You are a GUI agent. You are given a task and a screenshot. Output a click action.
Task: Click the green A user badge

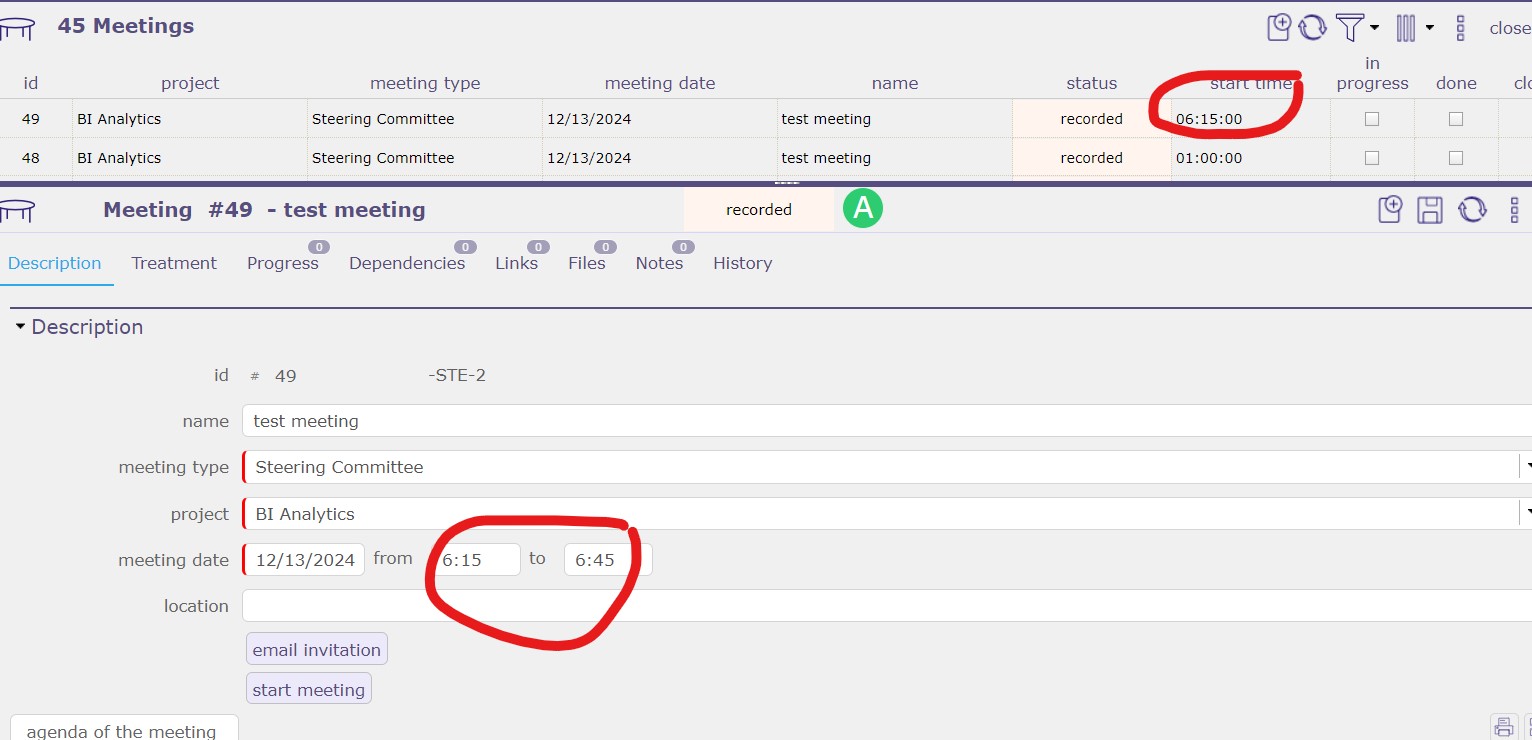pyautogui.click(x=862, y=209)
